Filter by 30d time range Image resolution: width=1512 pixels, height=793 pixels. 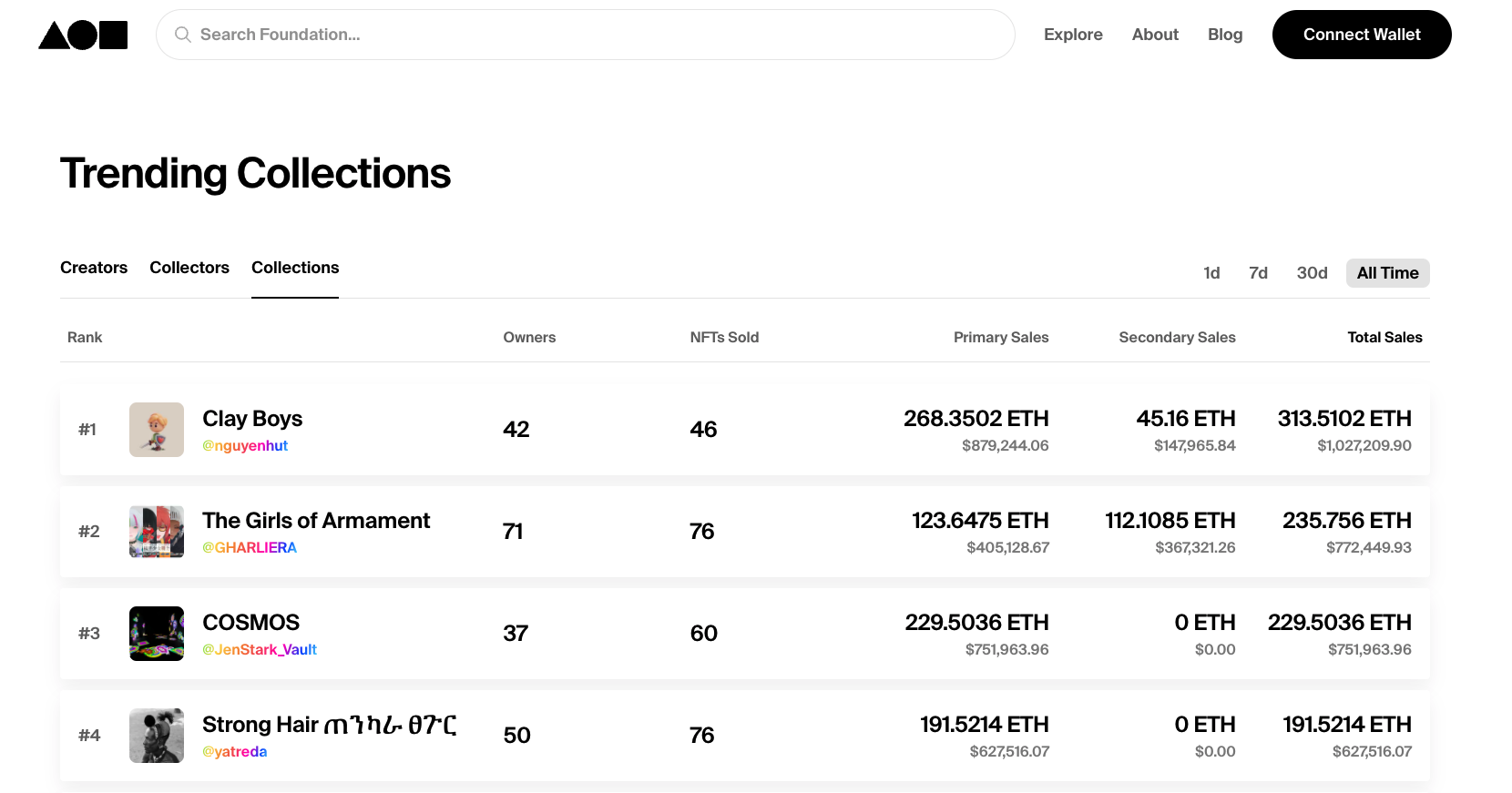tap(1313, 273)
